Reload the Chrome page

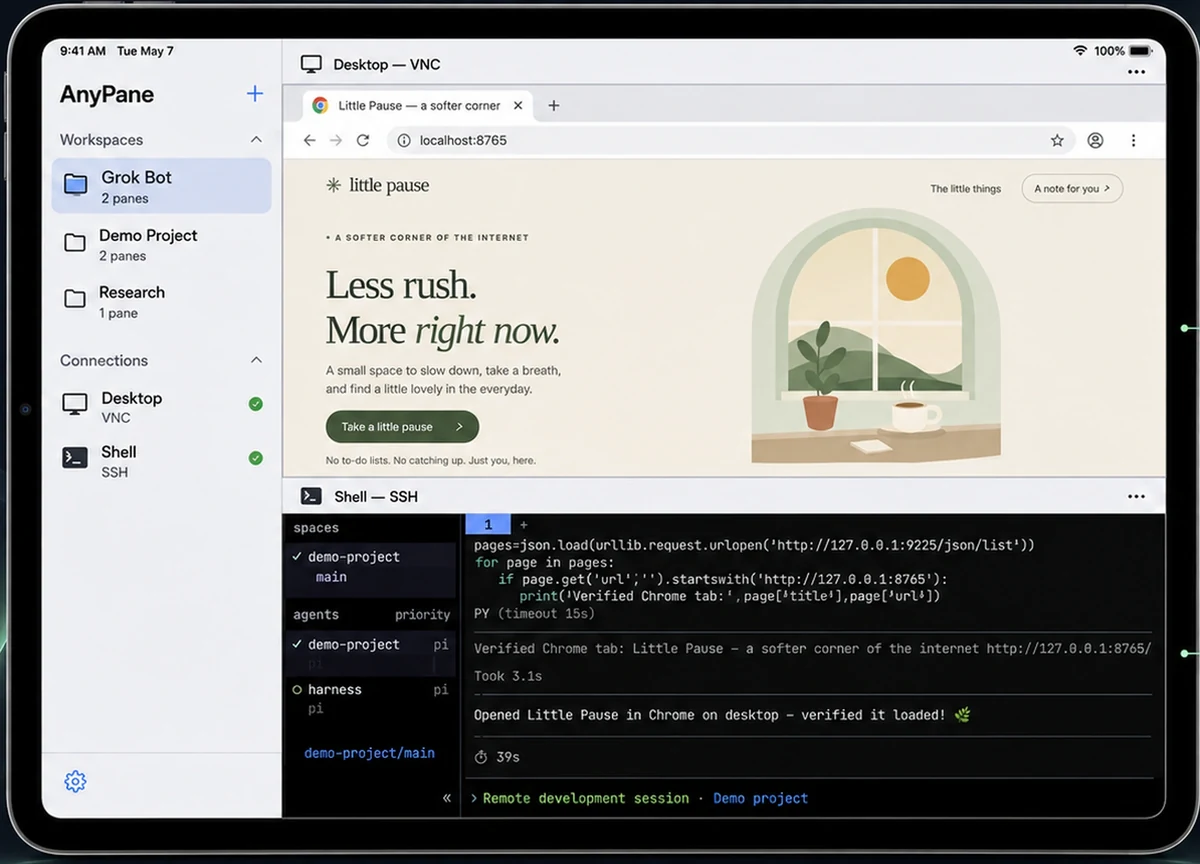pyautogui.click(x=363, y=141)
